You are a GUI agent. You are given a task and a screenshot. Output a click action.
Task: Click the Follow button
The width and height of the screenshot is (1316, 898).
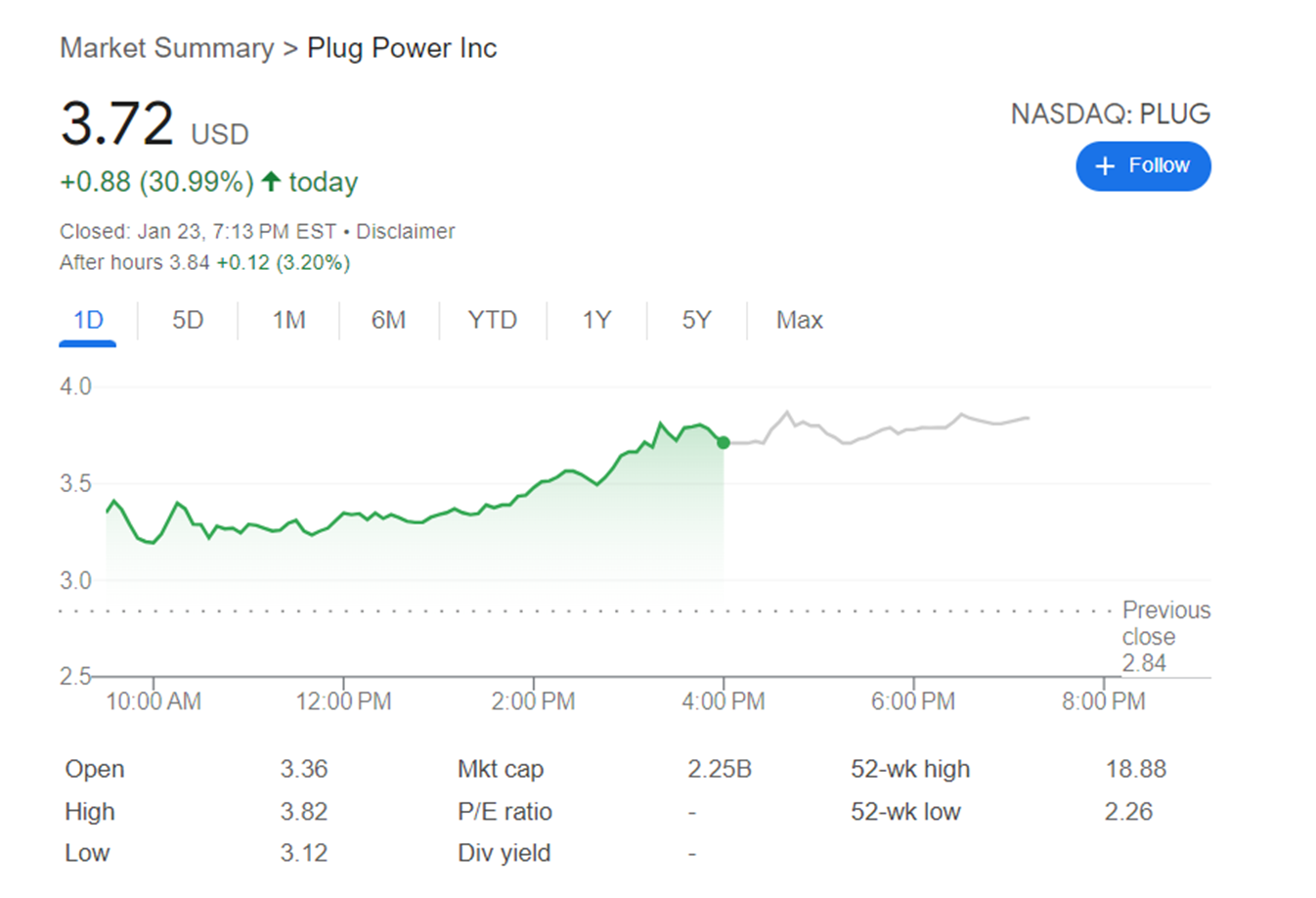(1143, 166)
